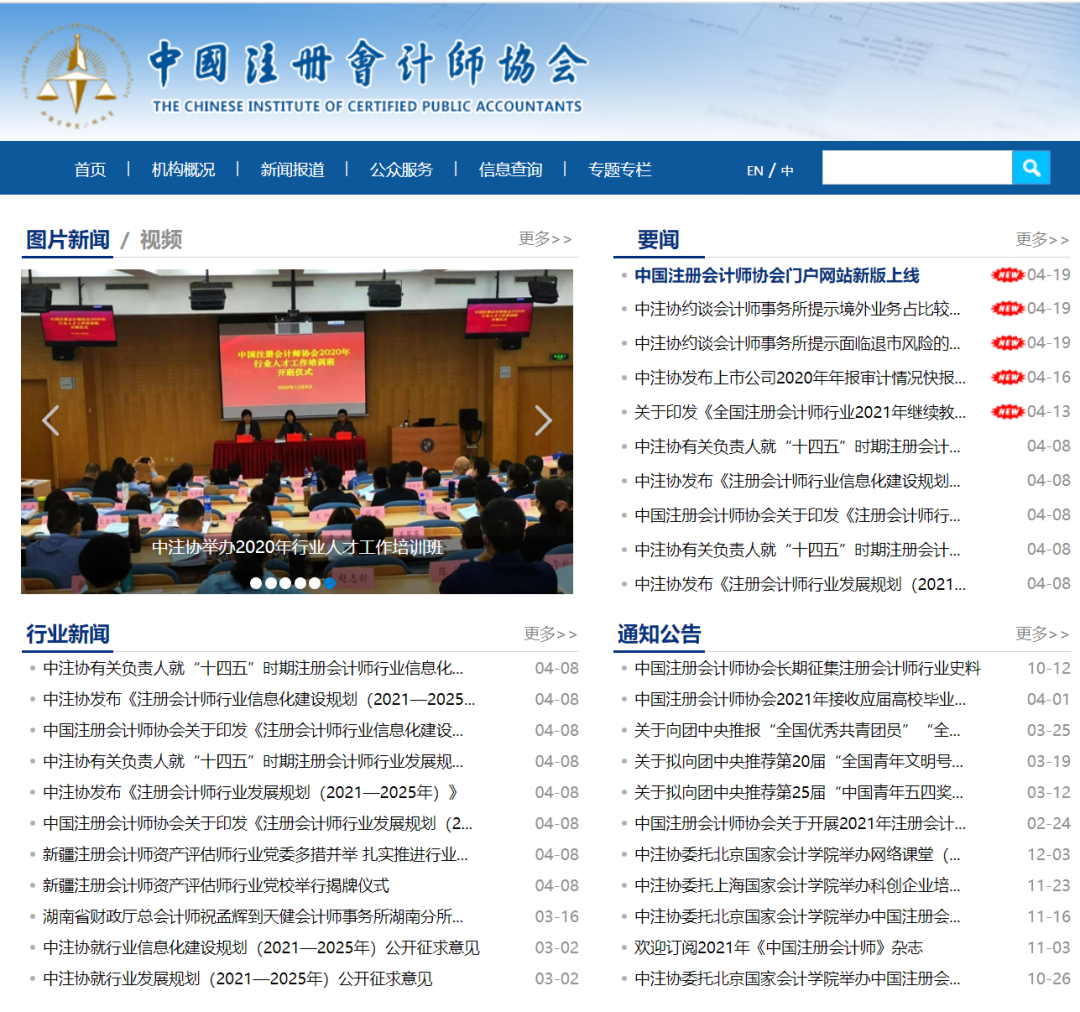Open the 机构概况 menu

(x=183, y=169)
